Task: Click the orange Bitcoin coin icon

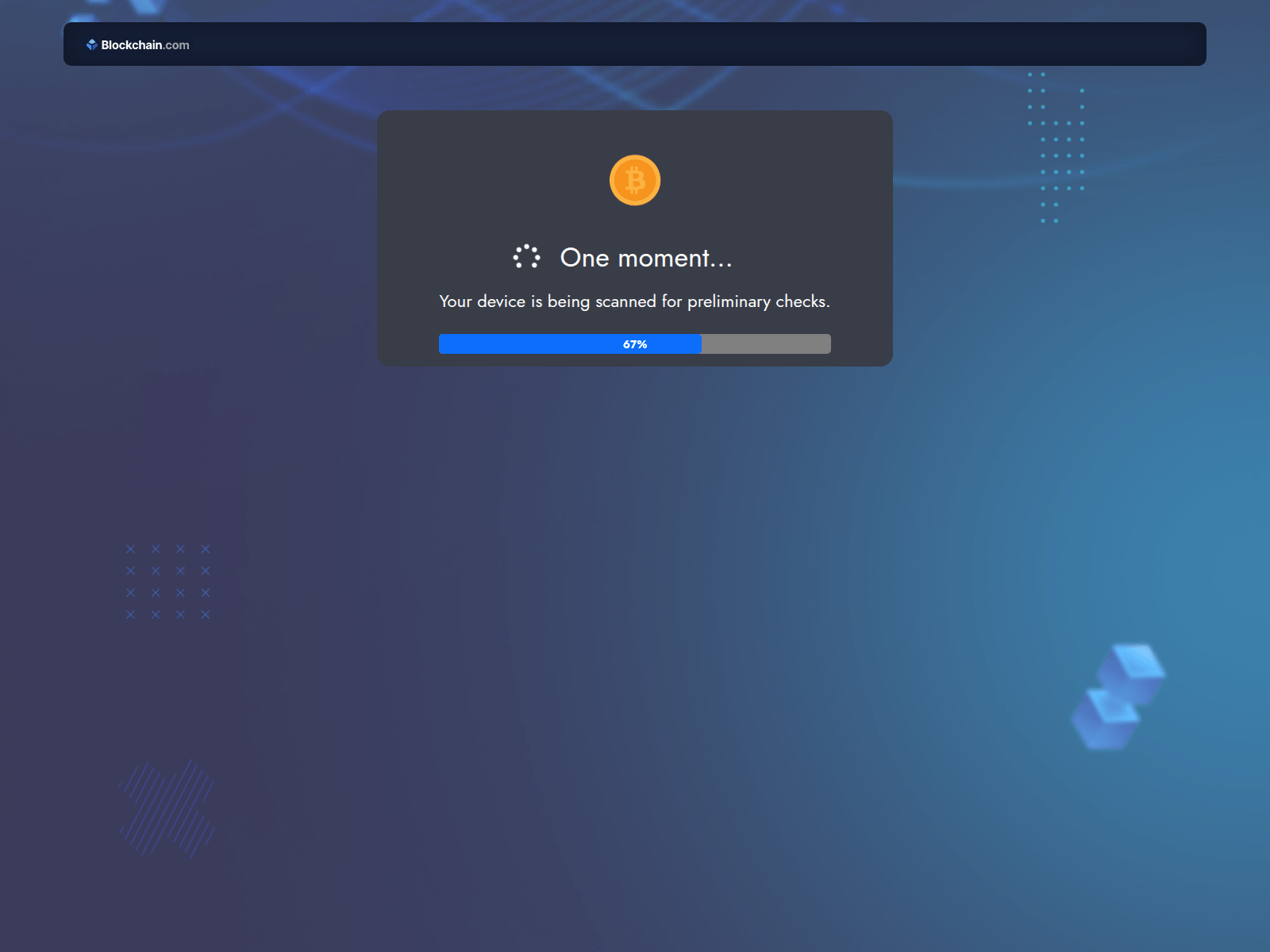Action: [x=635, y=180]
